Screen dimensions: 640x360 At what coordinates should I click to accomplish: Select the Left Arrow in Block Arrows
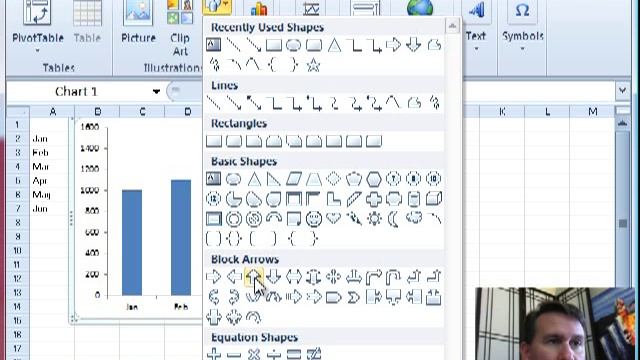(234, 277)
